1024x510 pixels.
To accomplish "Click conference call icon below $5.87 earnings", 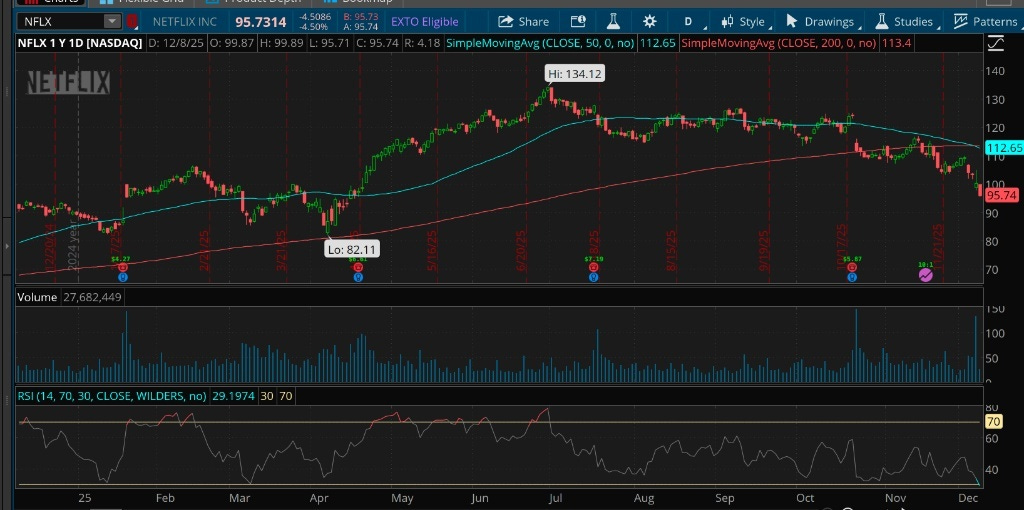I will 852,277.
